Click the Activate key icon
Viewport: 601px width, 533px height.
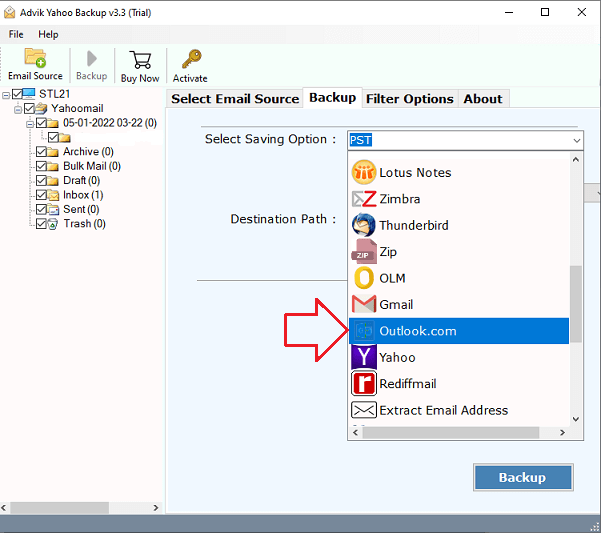click(191, 59)
